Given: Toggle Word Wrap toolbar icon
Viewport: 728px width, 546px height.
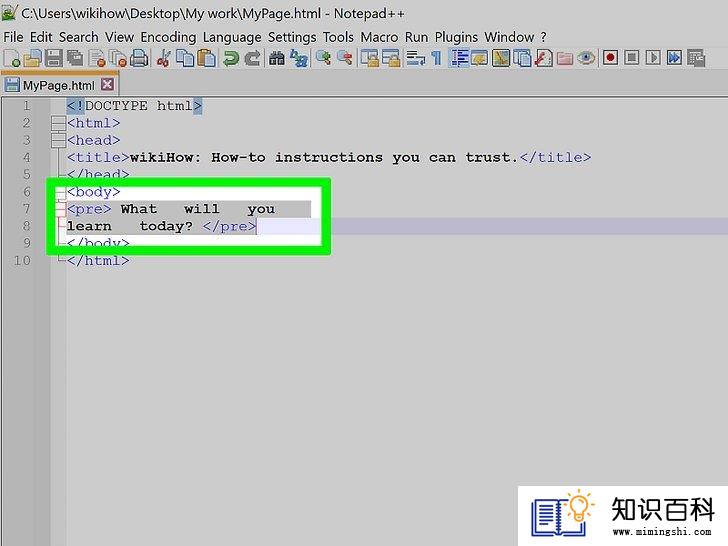Looking at the screenshot, I should coord(415,58).
